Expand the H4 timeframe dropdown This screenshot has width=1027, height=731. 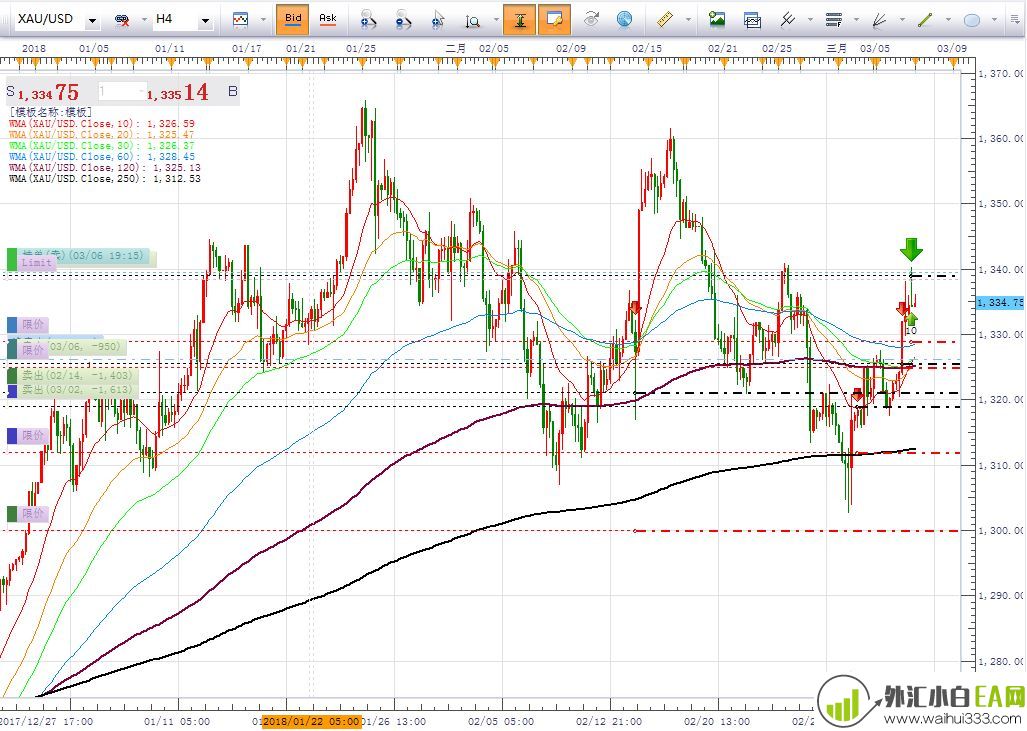(x=205, y=20)
